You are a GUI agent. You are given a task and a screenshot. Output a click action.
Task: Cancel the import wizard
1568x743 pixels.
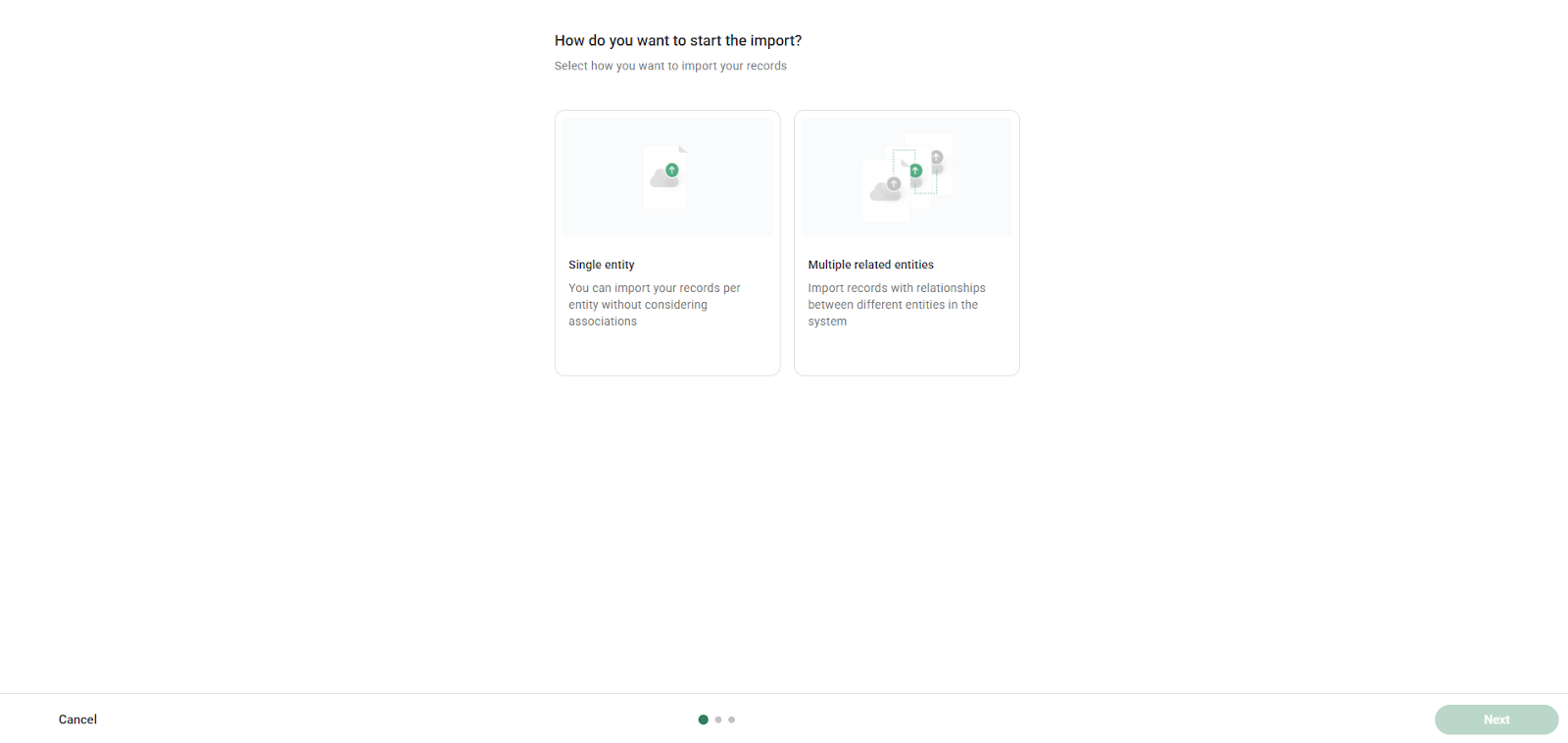77,719
